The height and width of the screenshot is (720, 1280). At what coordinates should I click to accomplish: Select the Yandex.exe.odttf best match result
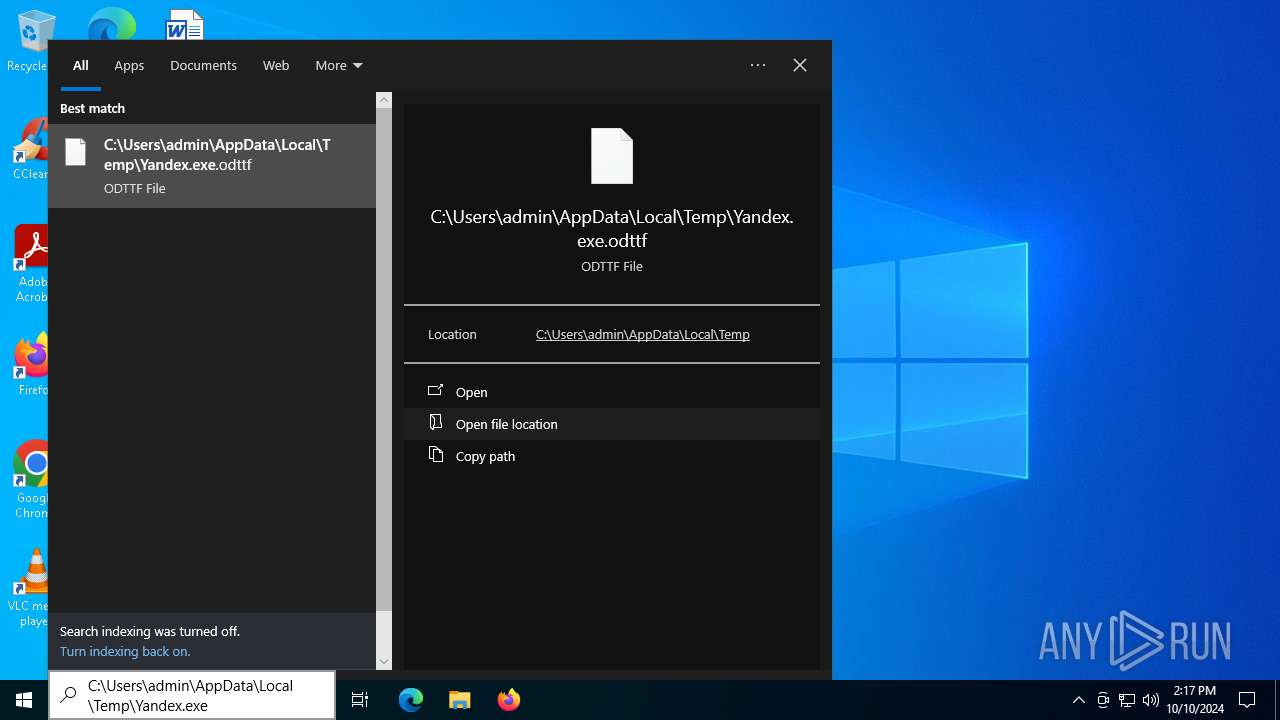click(x=212, y=166)
